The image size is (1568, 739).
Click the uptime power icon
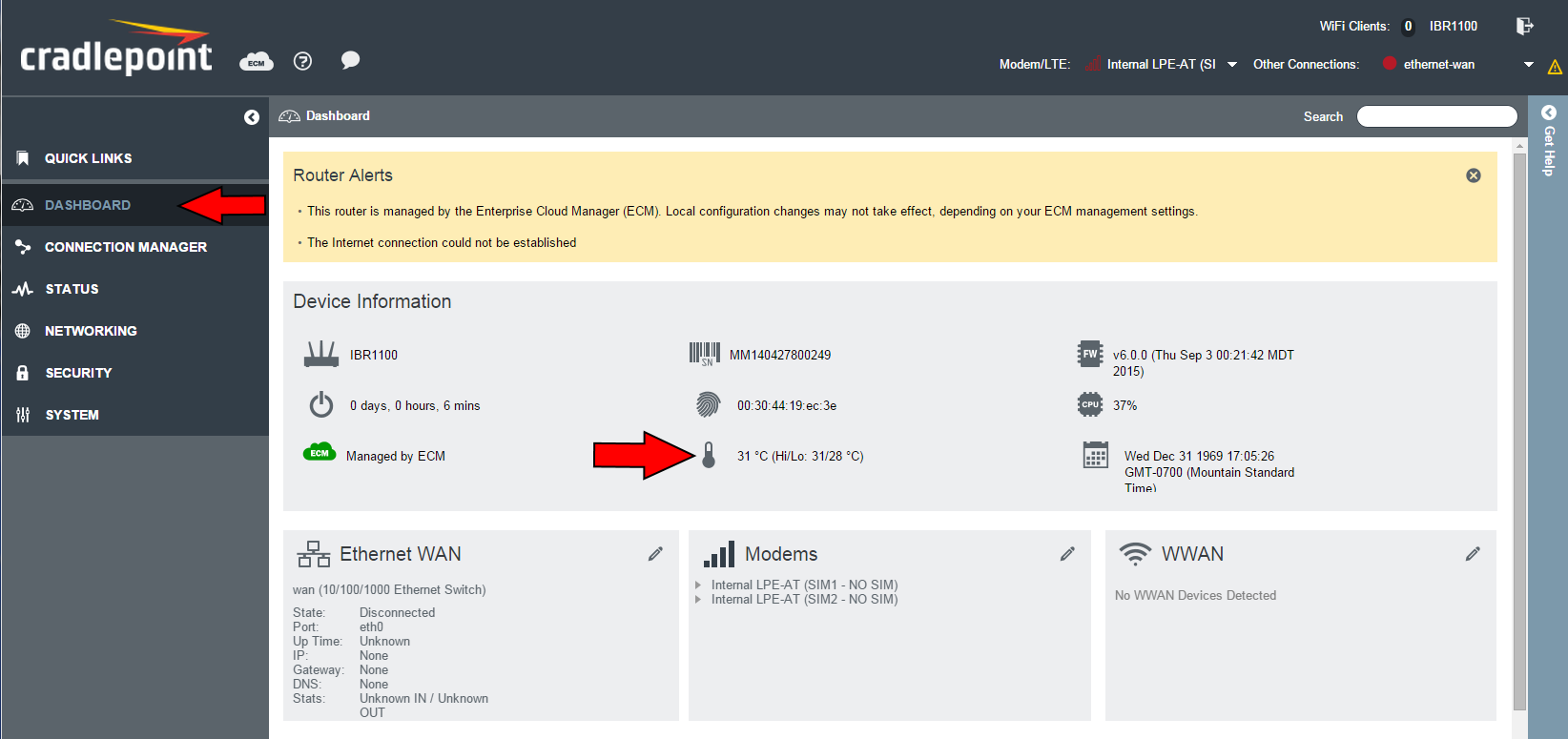point(321,404)
